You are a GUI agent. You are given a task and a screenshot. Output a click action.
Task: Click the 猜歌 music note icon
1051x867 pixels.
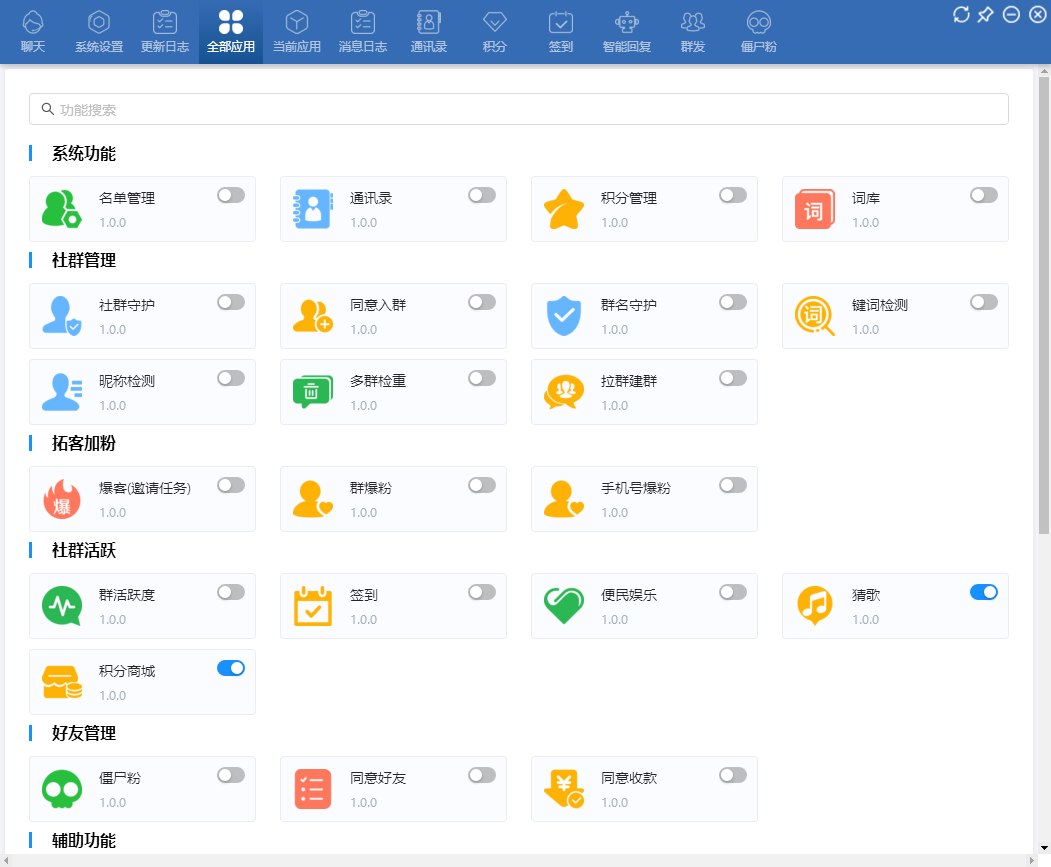[814, 605]
